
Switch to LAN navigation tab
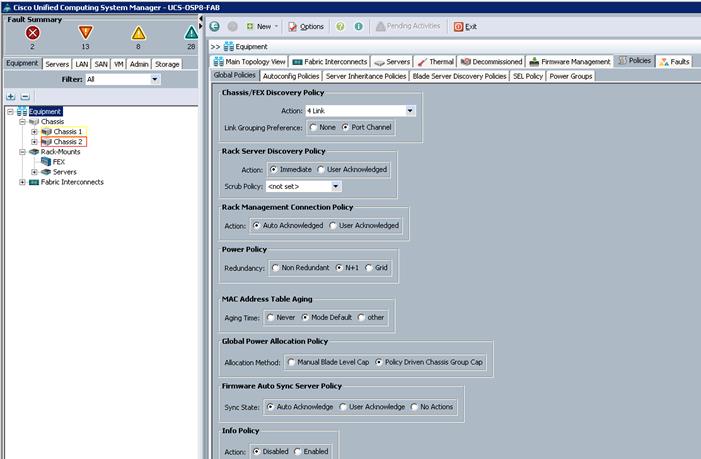pyautogui.click(x=81, y=64)
